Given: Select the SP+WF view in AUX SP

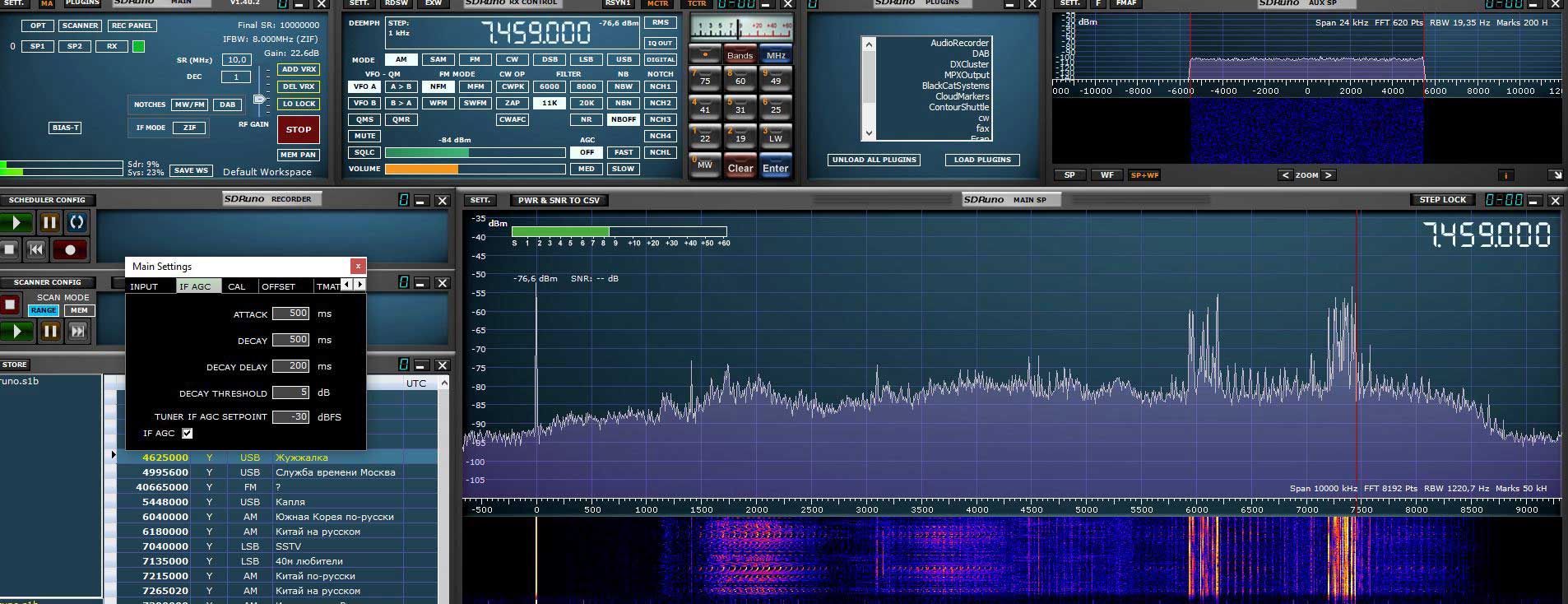Looking at the screenshot, I should click(1144, 175).
